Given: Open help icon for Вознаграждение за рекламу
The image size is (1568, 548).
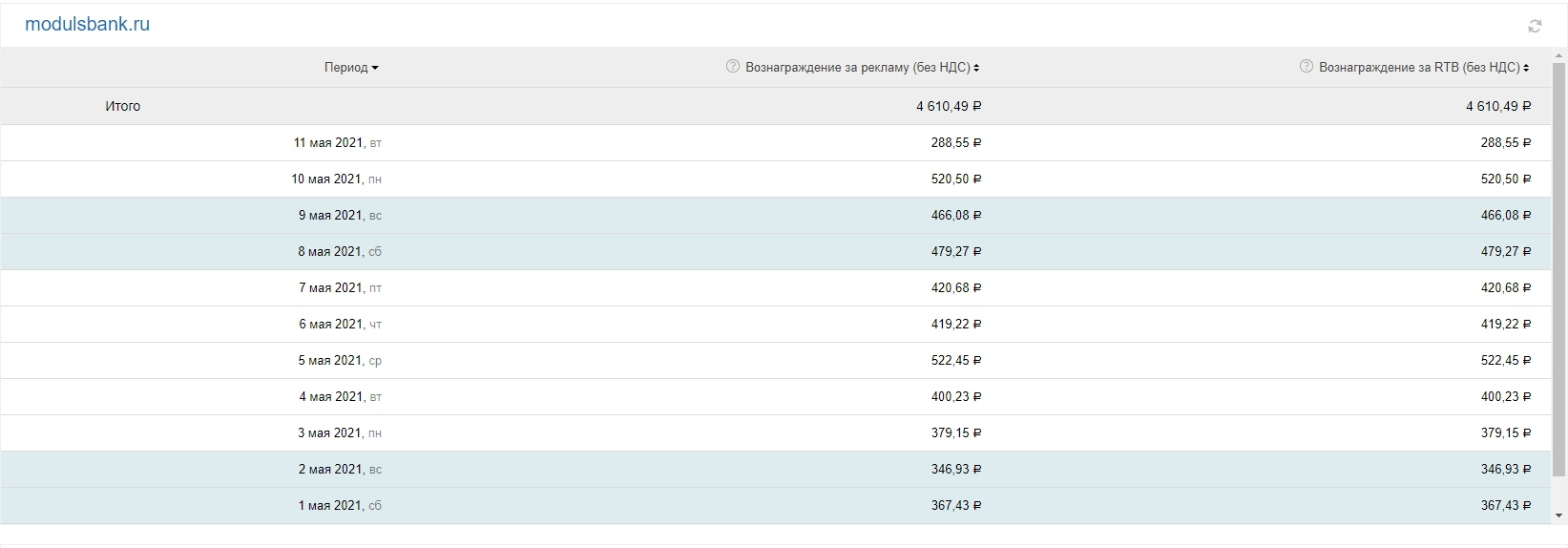Looking at the screenshot, I should pyautogui.click(x=733, y=67).
